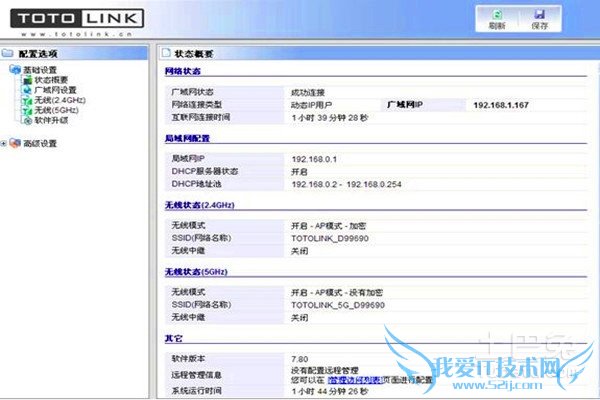The width and height of the screenshot is (600, 400).
Task: Click the 高级设置 toolbox icon
Action: 14,143
